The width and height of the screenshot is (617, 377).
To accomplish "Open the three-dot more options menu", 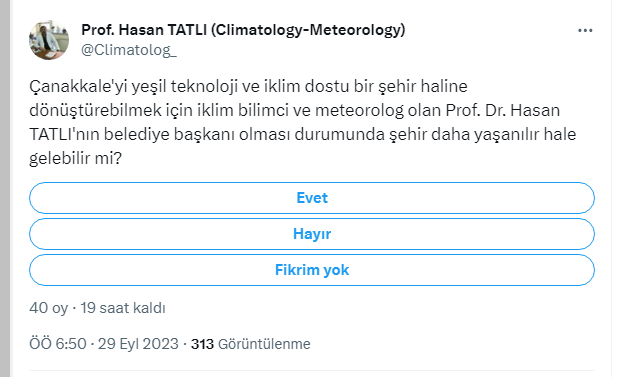I will click(x=585, y=30).
